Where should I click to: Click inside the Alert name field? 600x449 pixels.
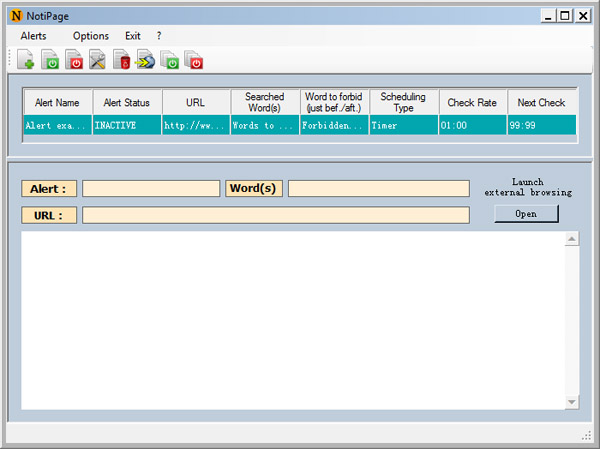(150, 188)
